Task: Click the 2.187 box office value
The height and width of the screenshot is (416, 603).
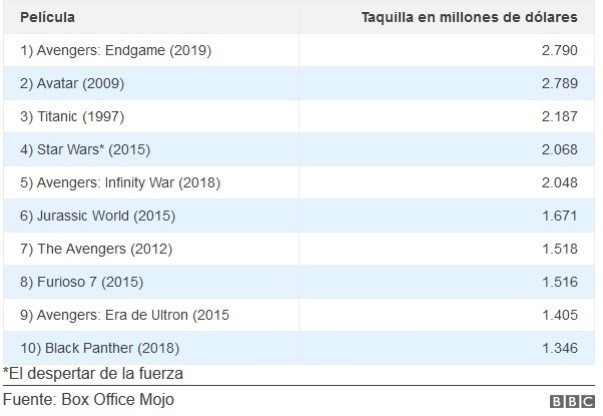Action: (561, 116)
